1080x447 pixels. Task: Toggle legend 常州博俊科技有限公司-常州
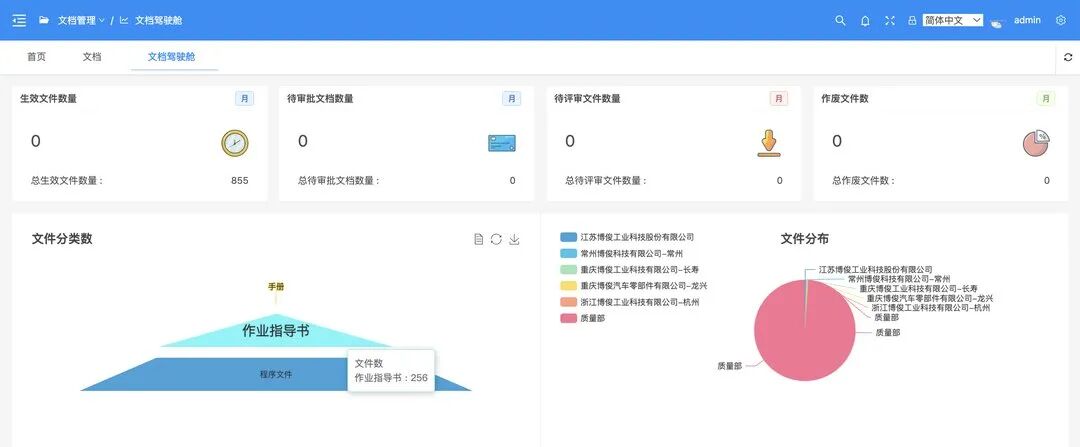pos(621,253)
